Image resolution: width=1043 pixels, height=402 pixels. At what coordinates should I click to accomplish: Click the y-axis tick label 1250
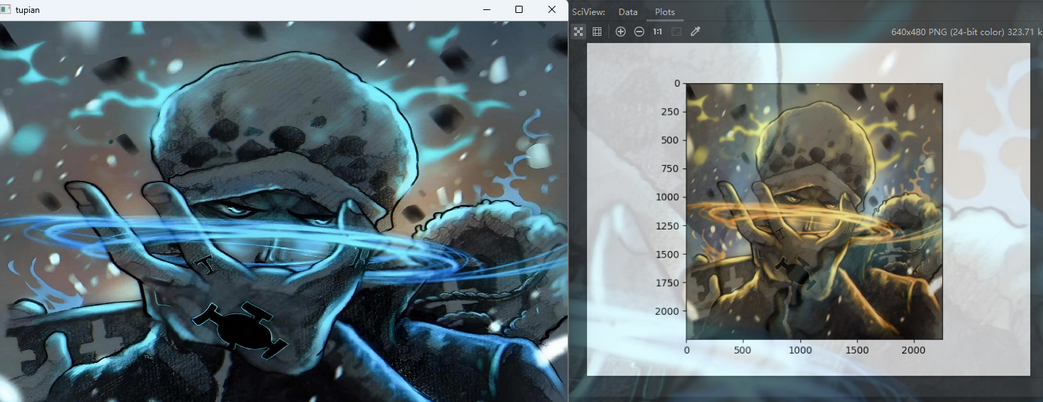point(669,226)
